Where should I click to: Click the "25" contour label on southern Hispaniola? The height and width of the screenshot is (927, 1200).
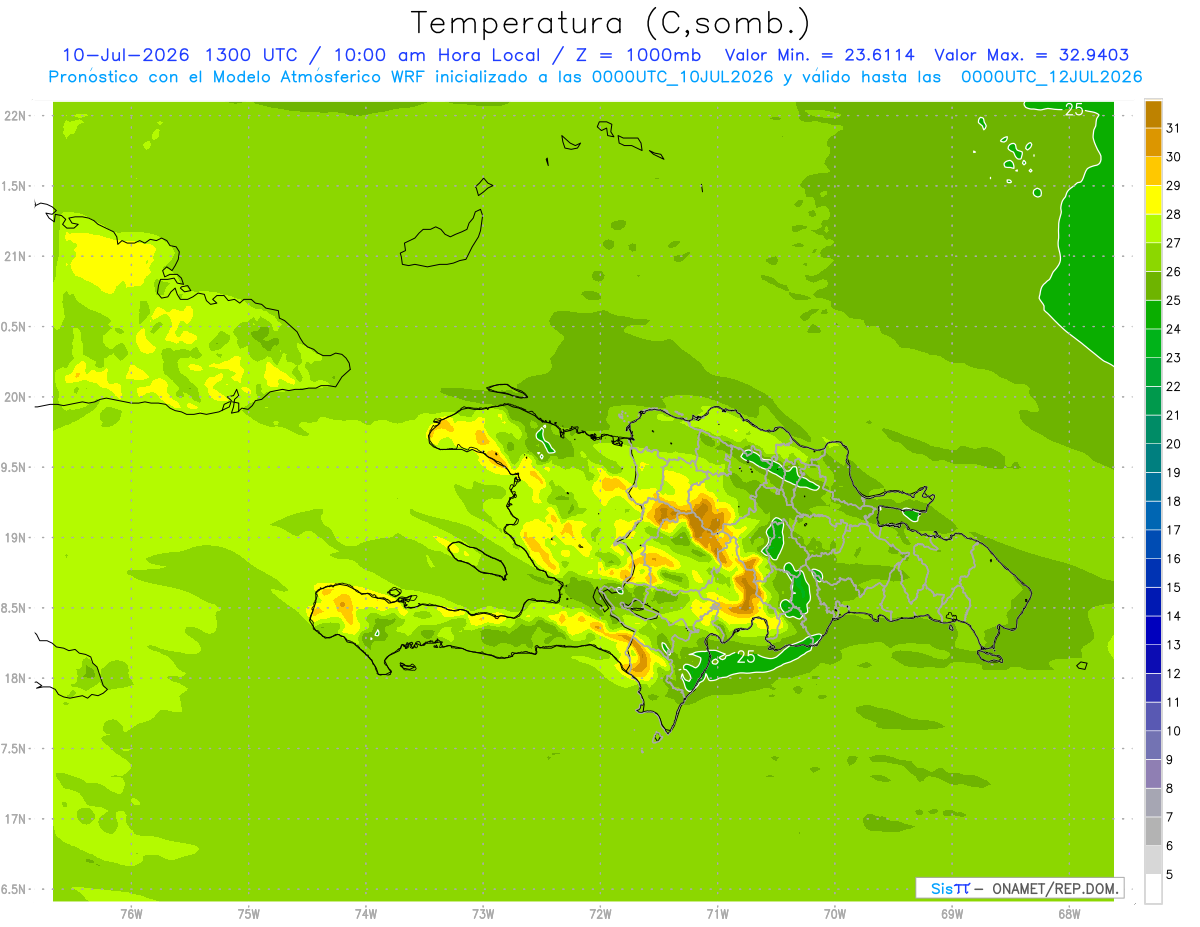click(745, 657)
